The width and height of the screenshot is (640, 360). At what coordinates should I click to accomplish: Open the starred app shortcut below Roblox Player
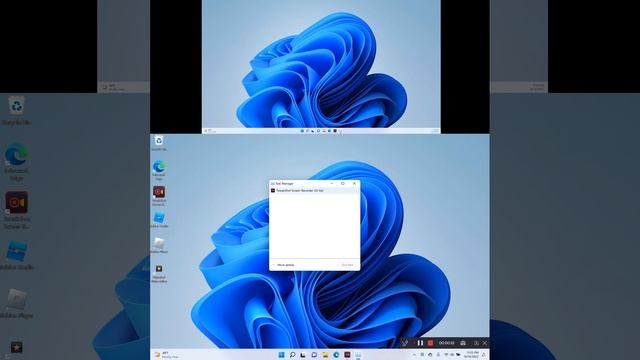point(159,273)
